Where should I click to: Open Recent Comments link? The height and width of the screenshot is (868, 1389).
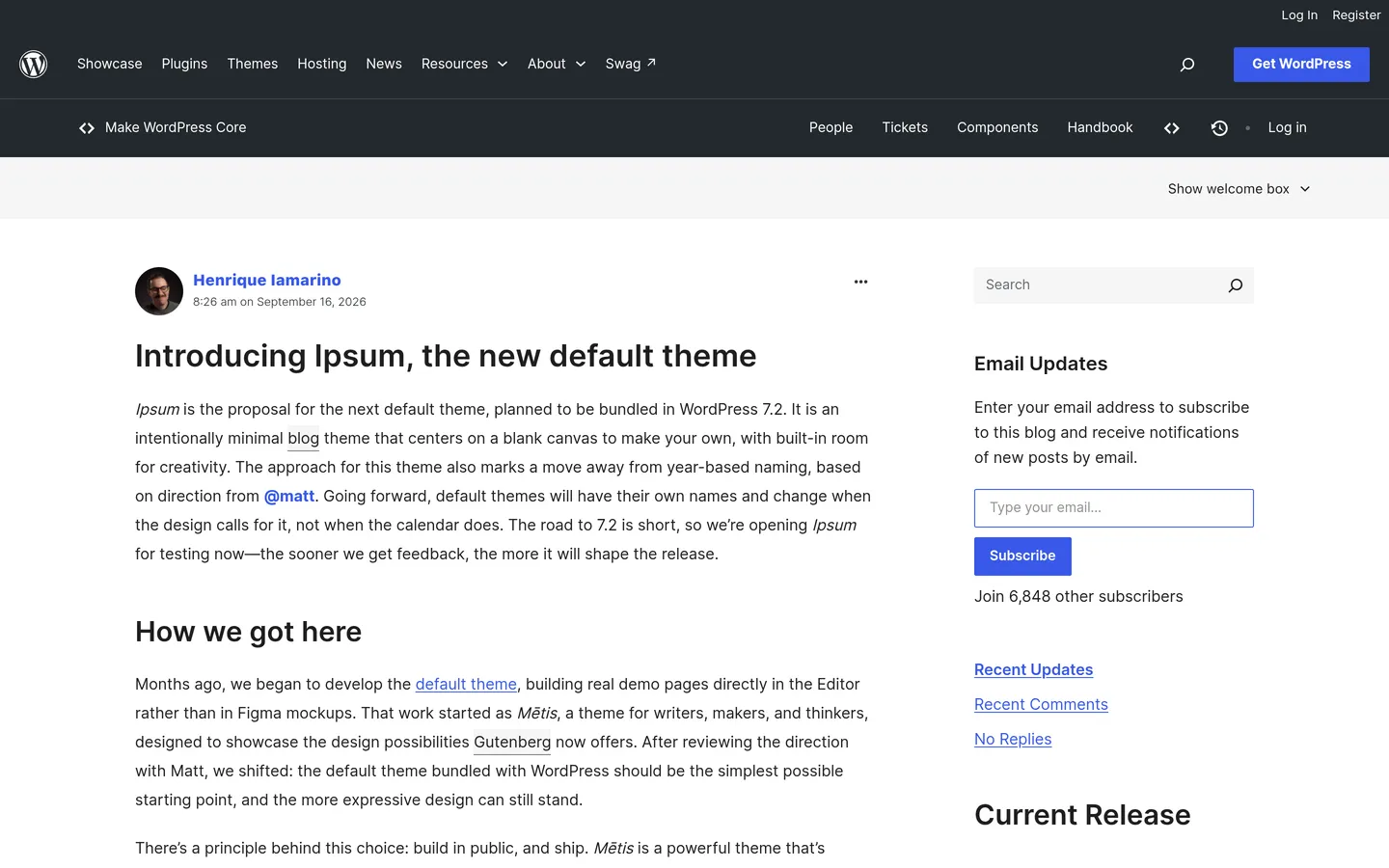click(1041, 704)
